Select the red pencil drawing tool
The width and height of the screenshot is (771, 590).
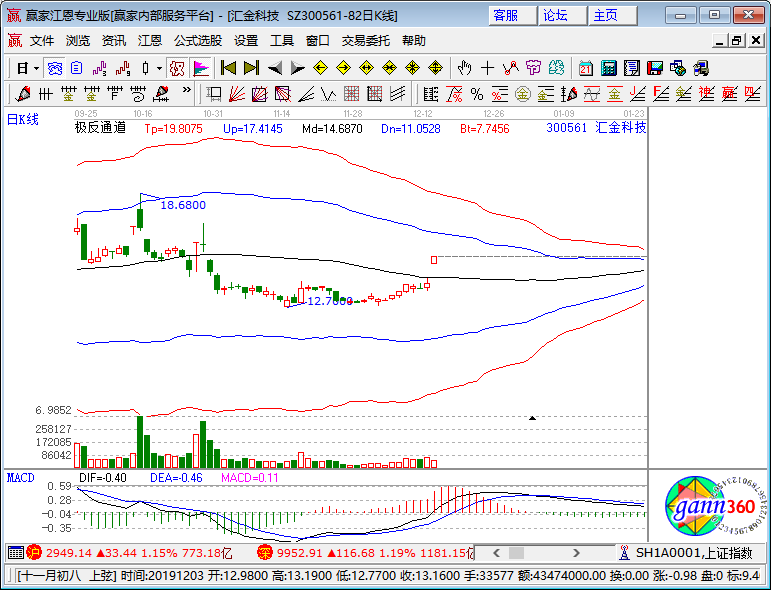click(x=23, y=93)
